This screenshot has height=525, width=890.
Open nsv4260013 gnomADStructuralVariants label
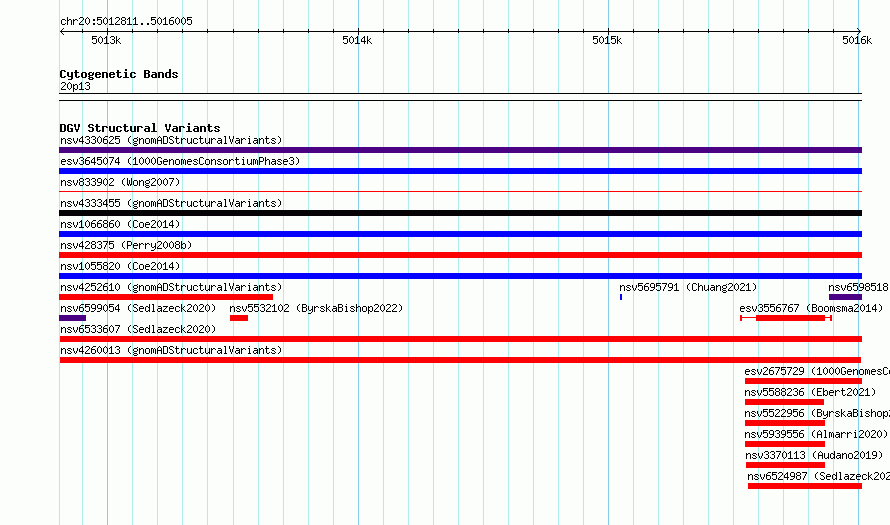171,350
